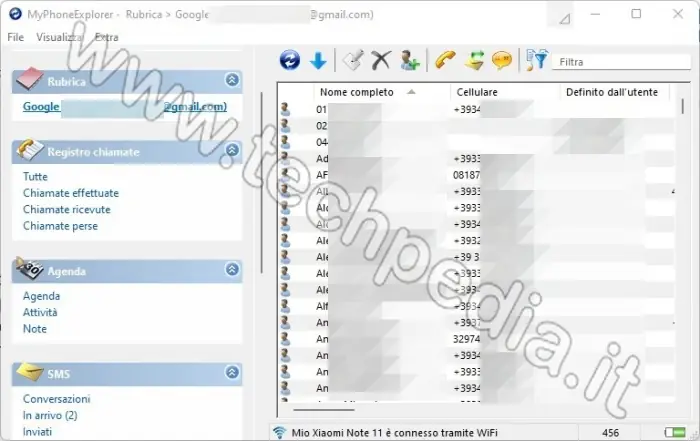Click the sort arrow beside Nome completo

[x=411, y=92]
